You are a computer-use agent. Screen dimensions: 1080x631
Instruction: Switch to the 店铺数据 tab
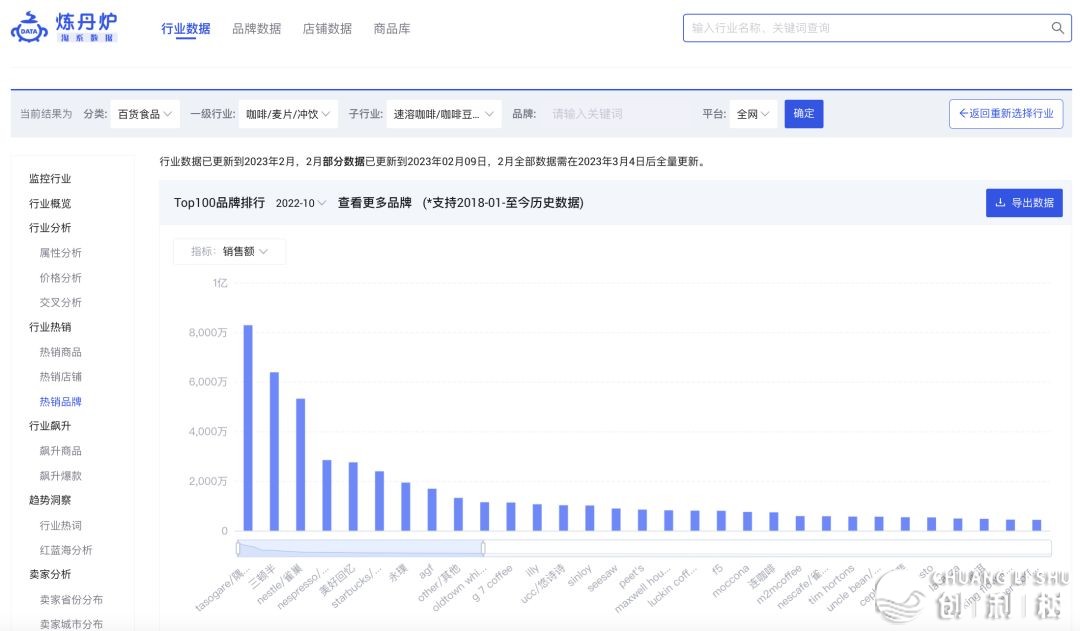click(x=327, y=29)
